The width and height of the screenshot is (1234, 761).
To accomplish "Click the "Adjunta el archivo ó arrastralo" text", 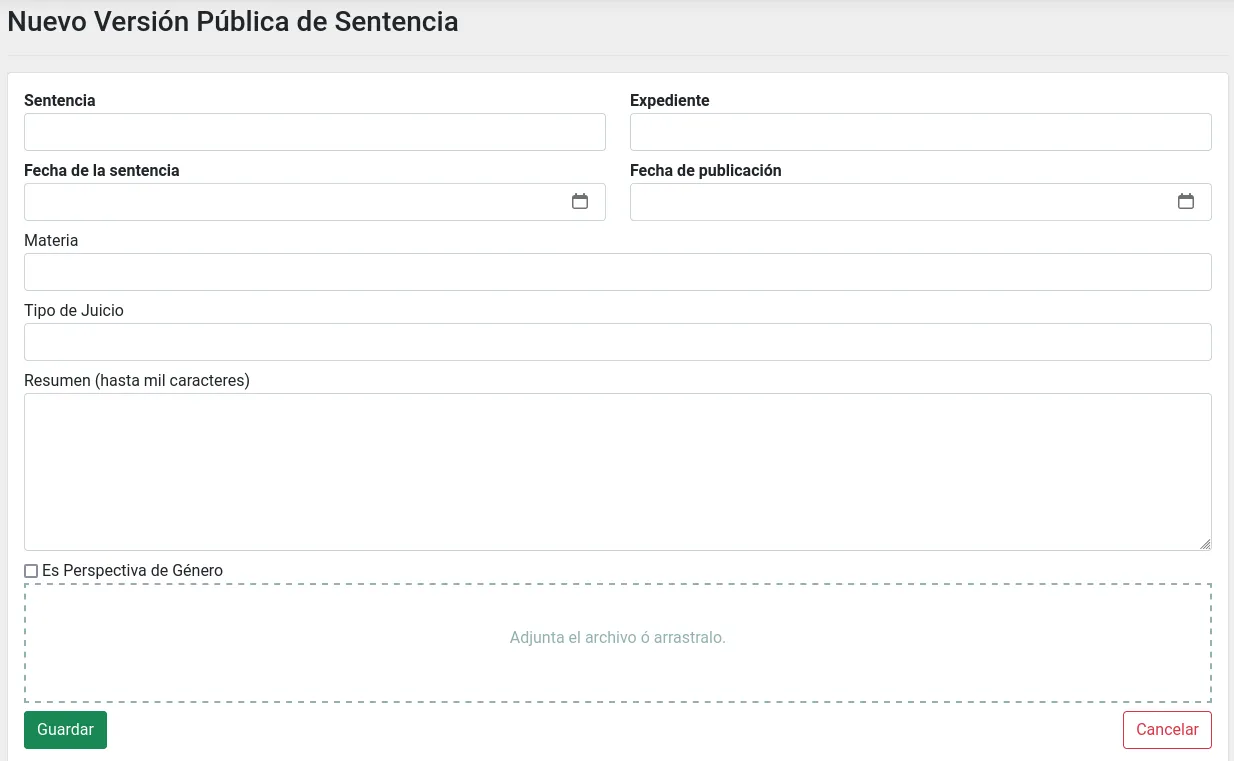I will tap(618, 637).
